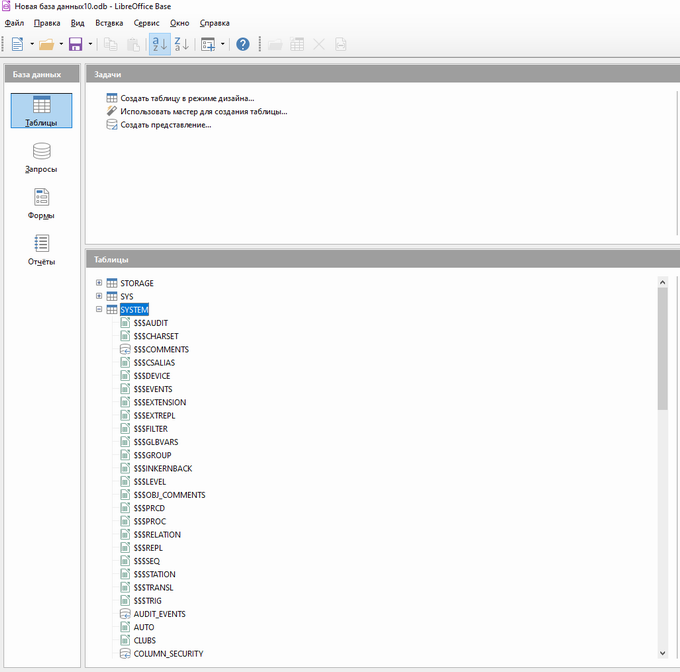Click the Help question mark icon

coord(243,44)
